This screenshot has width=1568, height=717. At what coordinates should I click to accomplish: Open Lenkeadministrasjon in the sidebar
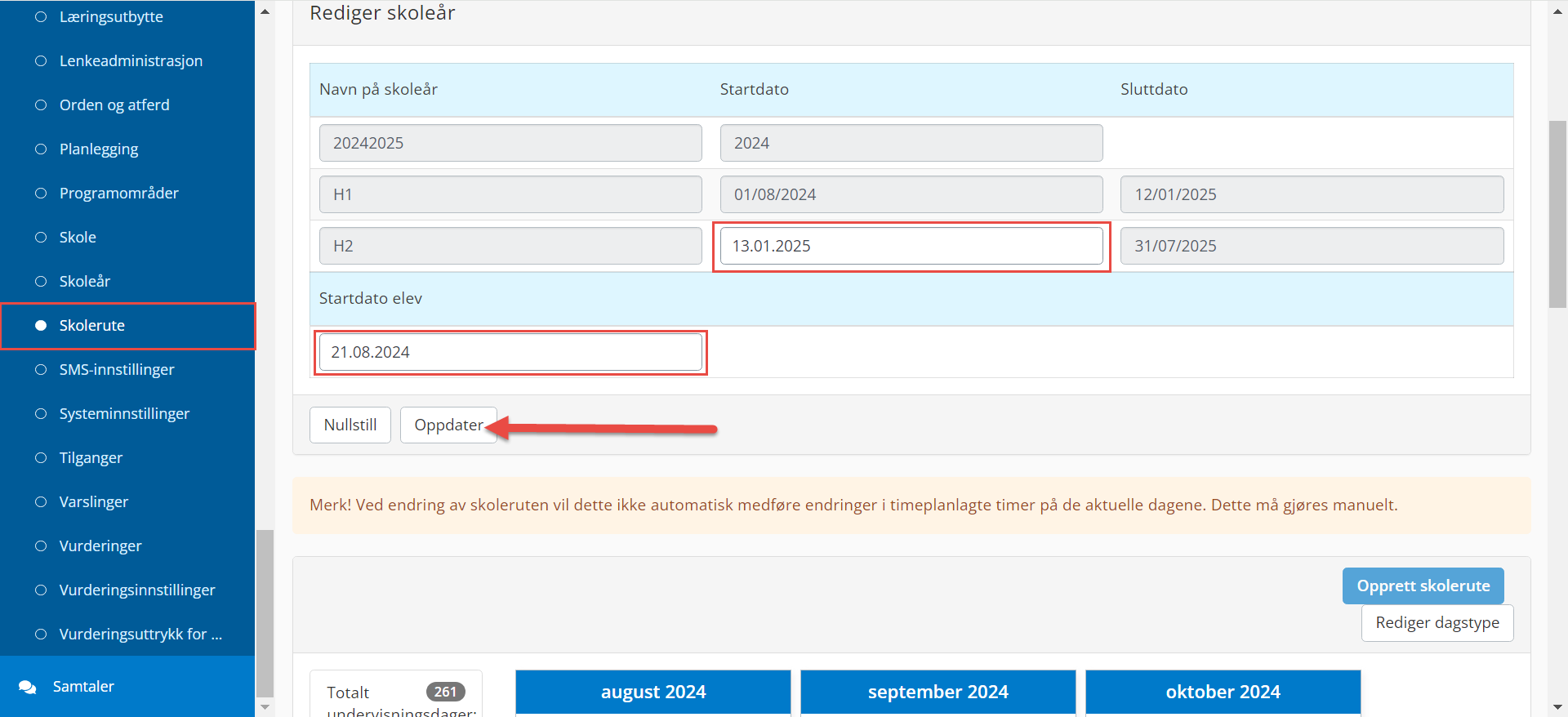131,60
